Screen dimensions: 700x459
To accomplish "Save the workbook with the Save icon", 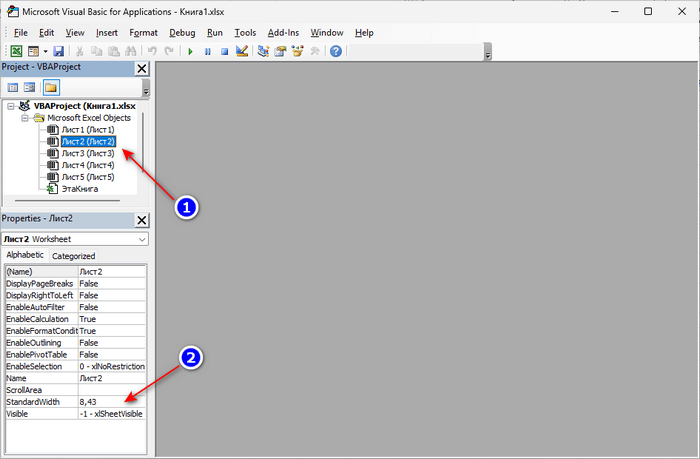I will pyautogui.click(x=58, y=51).
